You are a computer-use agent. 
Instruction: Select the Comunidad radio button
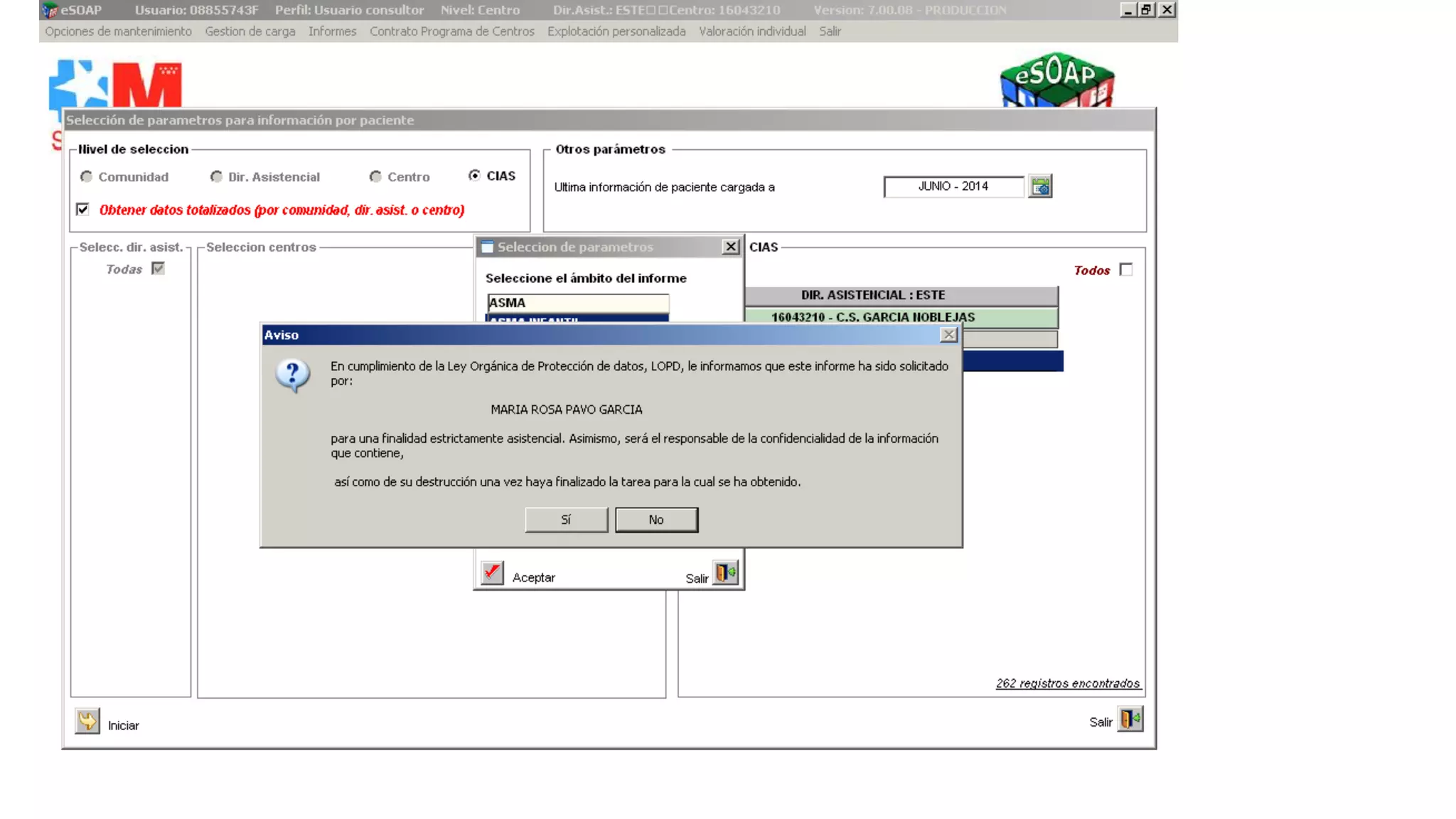(87, 176)
